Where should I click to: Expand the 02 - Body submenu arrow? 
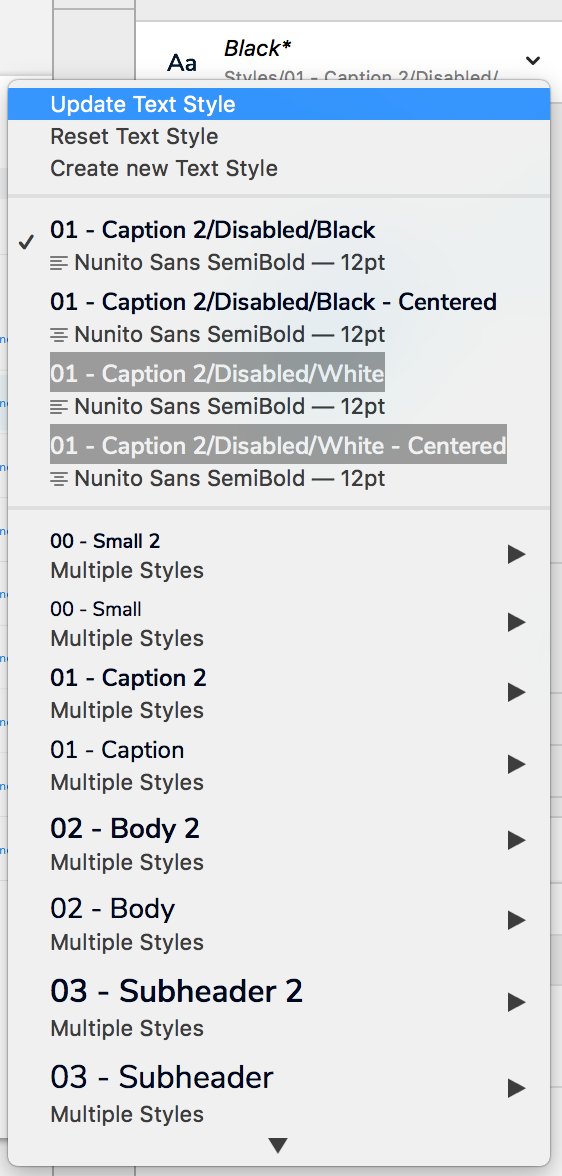tap(516, 920)
